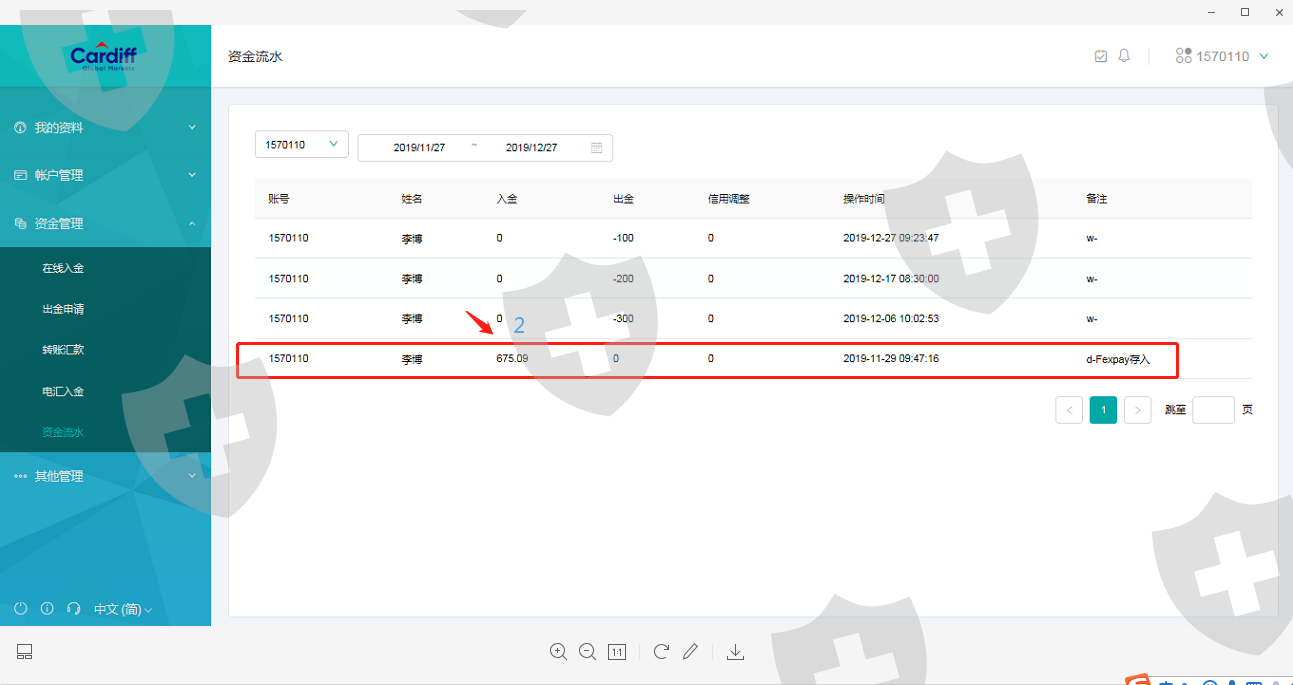Click timestamp 2019-12-17 08:30:00
Screen dimensions: 1293x685
(891, 278)
